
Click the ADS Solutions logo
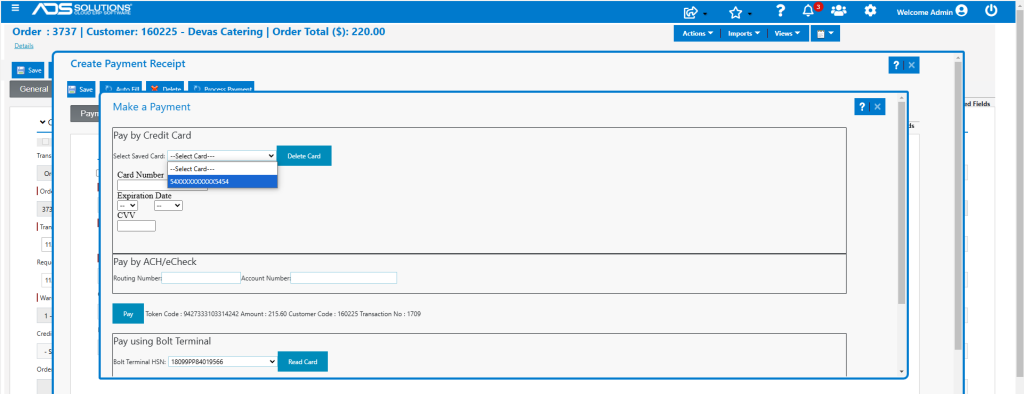pyautogui.click(x=82, y=10)
